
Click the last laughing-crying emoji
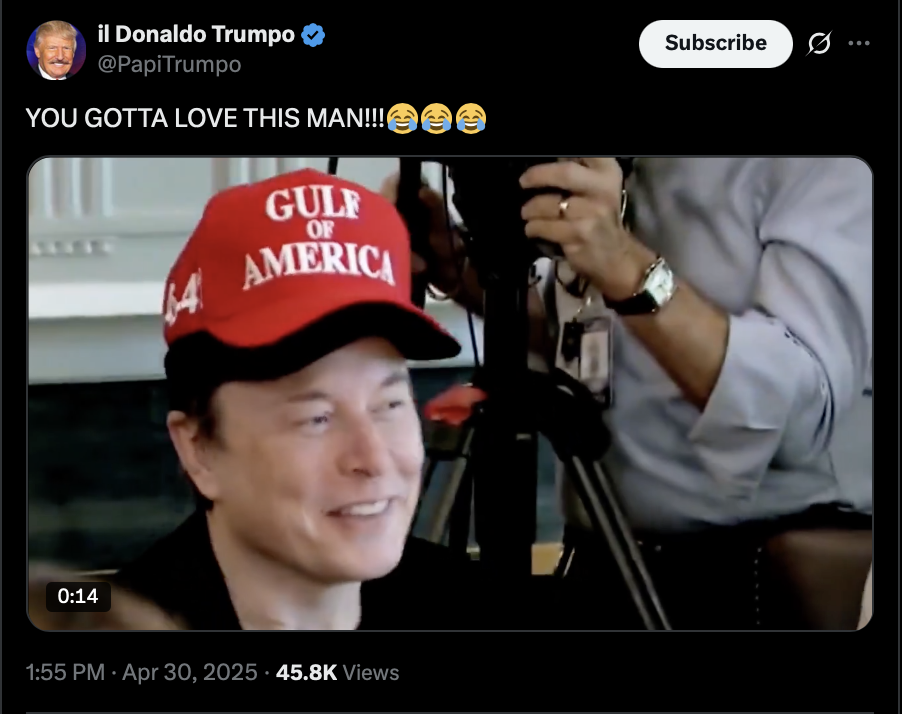pos(471,119)
